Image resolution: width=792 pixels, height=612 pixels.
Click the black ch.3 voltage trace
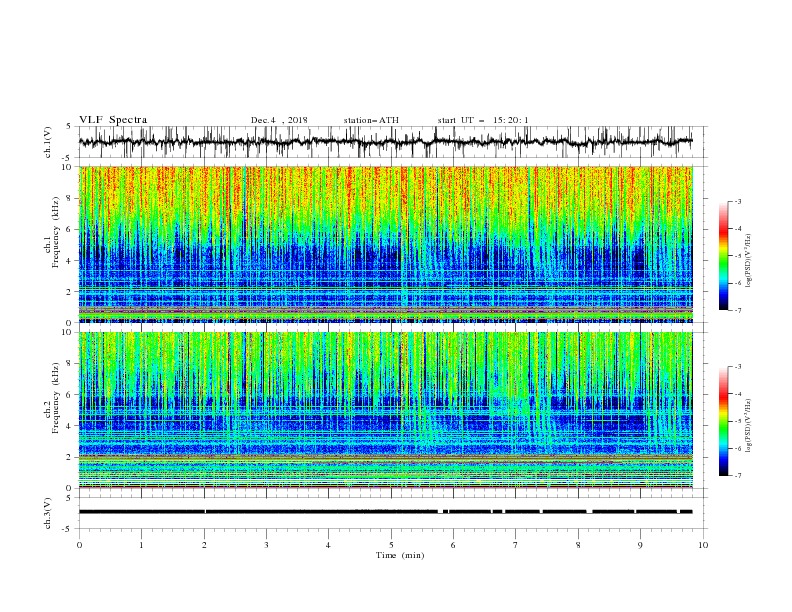pos(385,512)
